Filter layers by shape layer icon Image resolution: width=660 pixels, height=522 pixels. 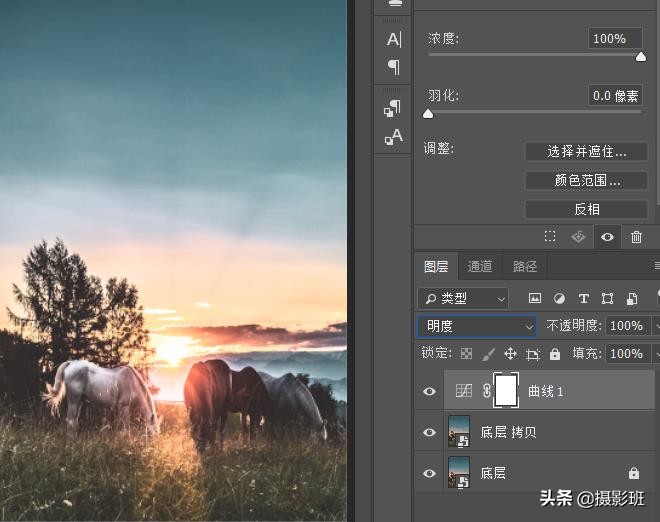tap(607, 298)
